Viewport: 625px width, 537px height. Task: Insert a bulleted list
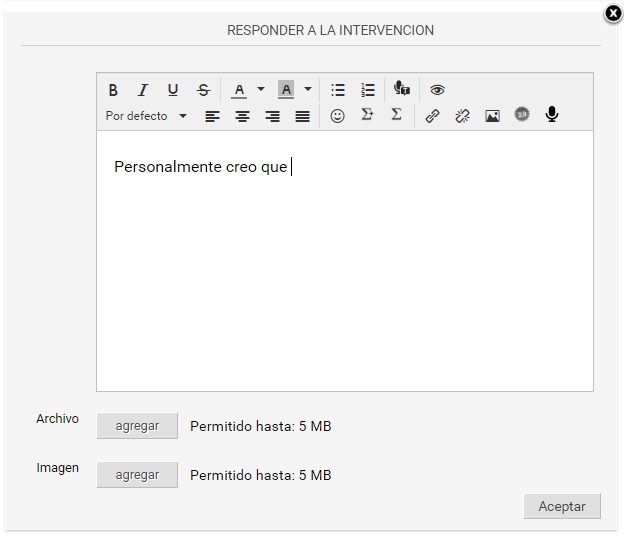point(338,90)
